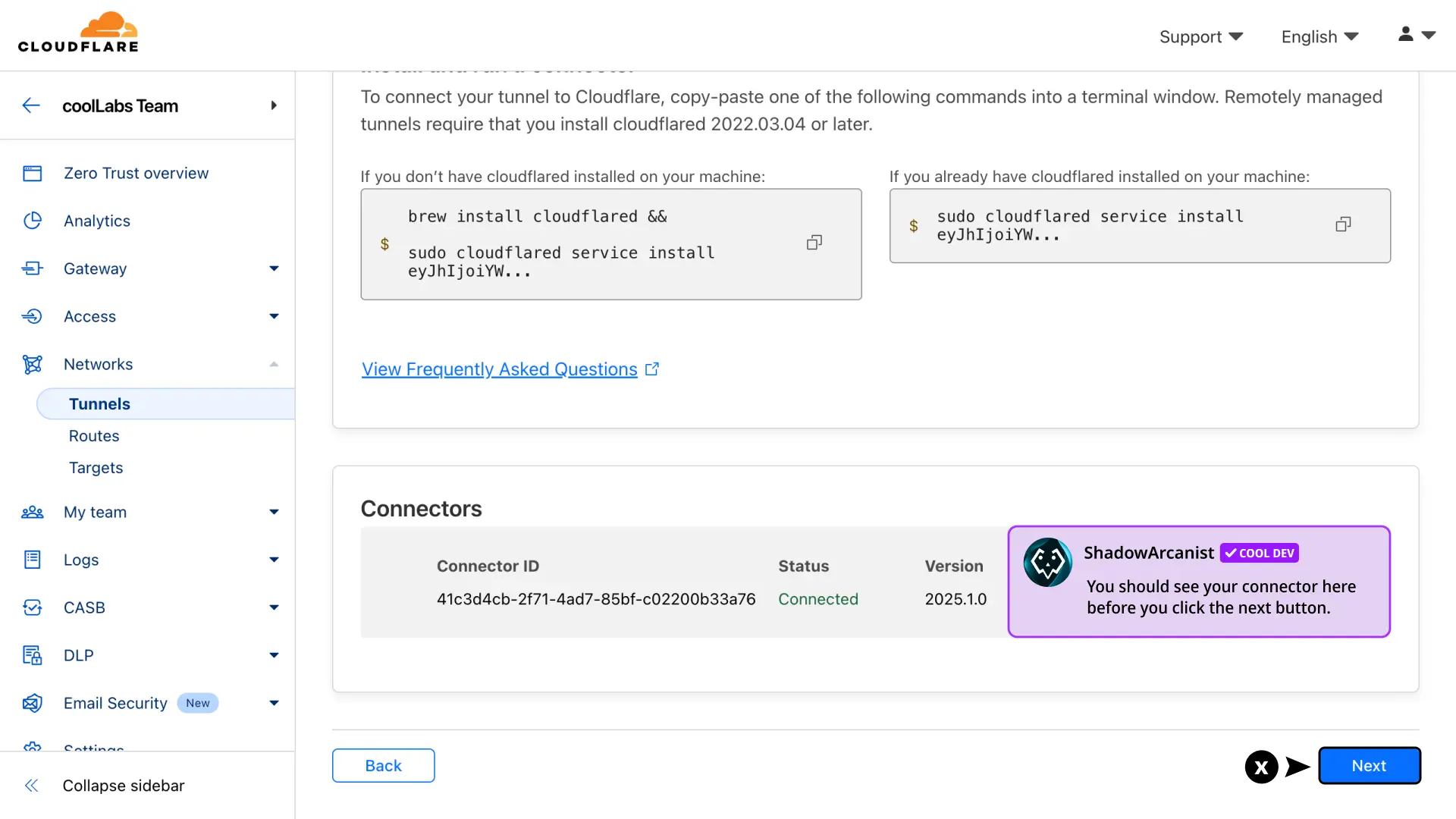Collapse the Networks sidebar section
This screenshot has height=819, width=1456.
click(x=274, y=364)
